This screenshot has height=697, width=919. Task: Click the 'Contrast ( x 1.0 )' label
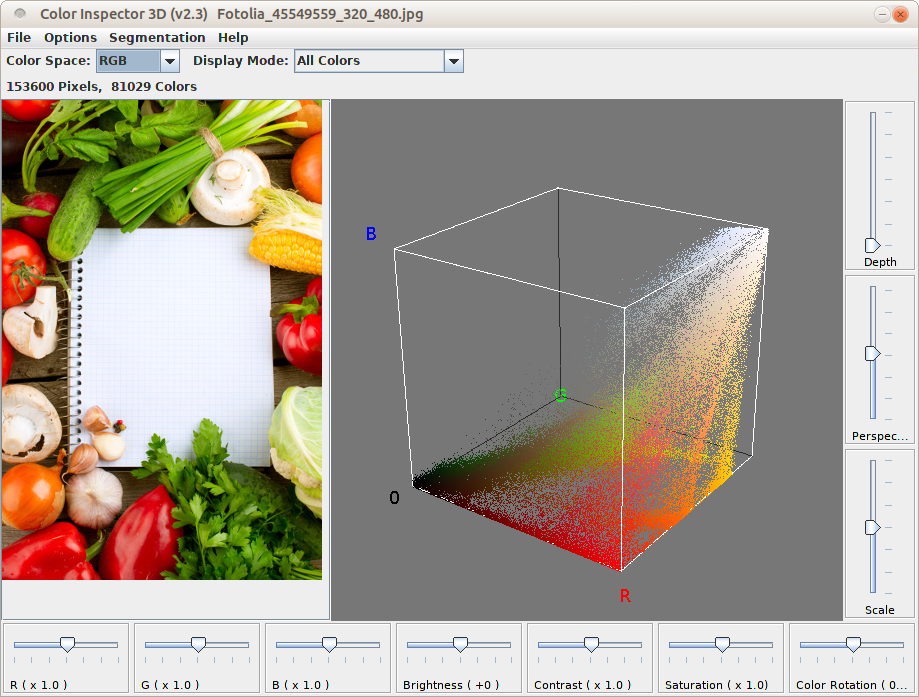click(582, 685)
